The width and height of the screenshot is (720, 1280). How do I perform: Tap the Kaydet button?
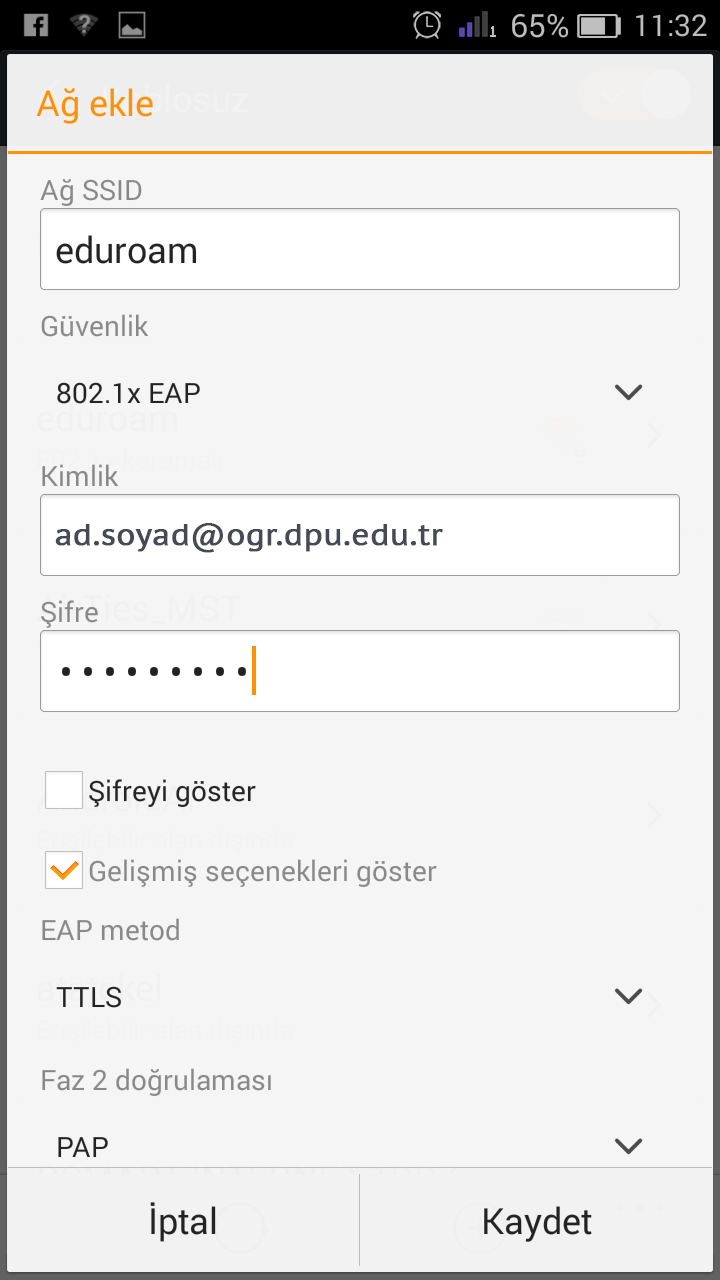pyautogui.click(x=537, y=1222)
